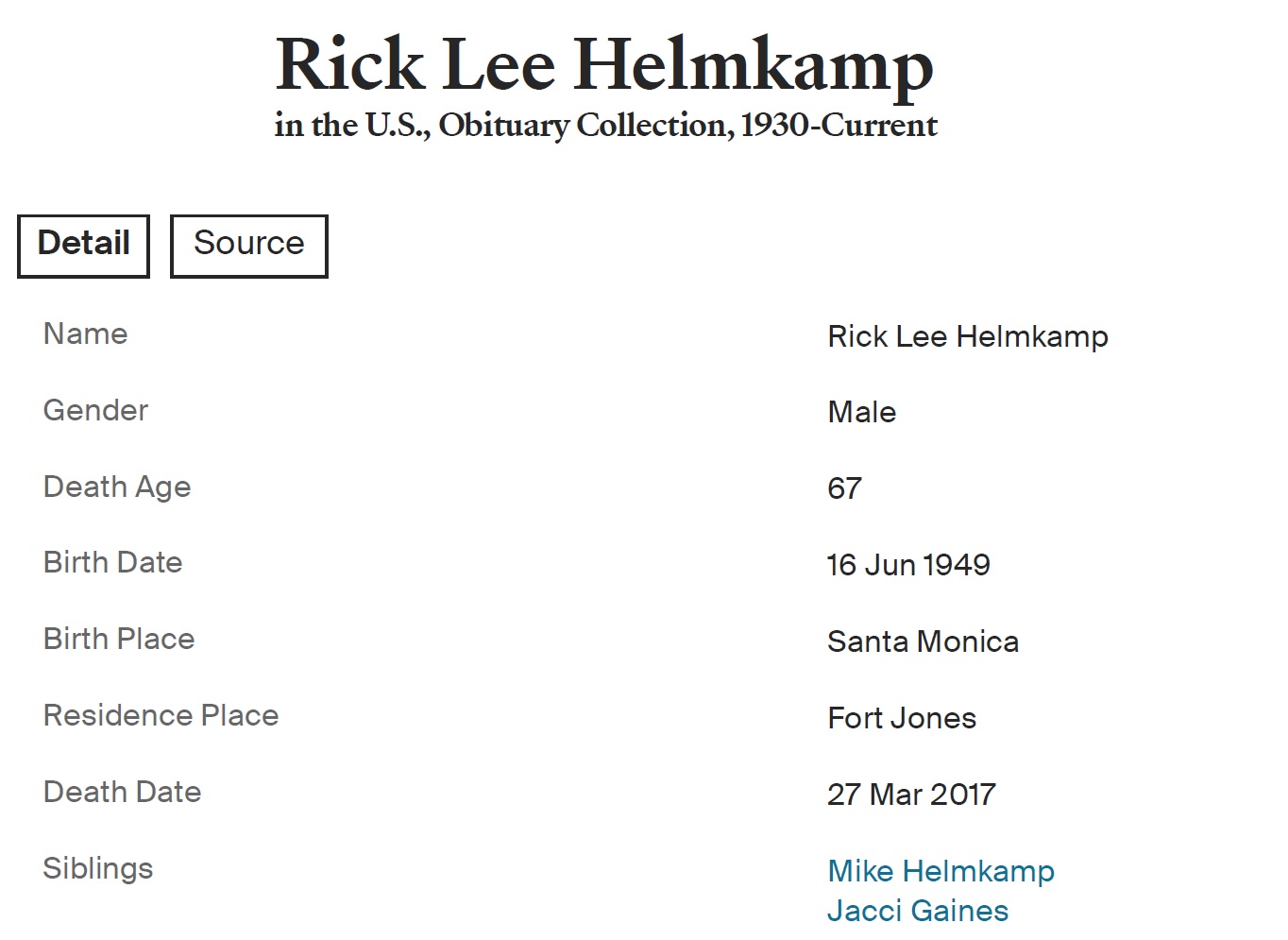Select the Birth Date label
Screen dimensions: 1288x940
click(x=112, y=562)
